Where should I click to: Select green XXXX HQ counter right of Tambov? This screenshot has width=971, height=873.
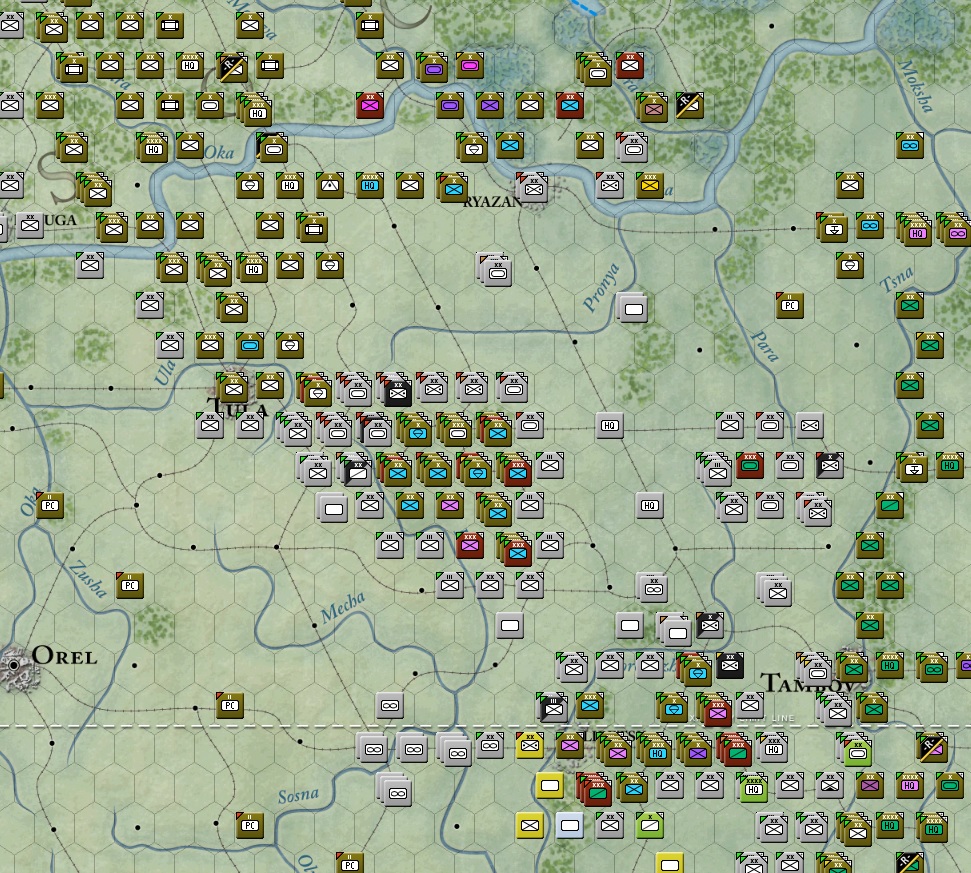pyautogui.click(x=889, y=666)
